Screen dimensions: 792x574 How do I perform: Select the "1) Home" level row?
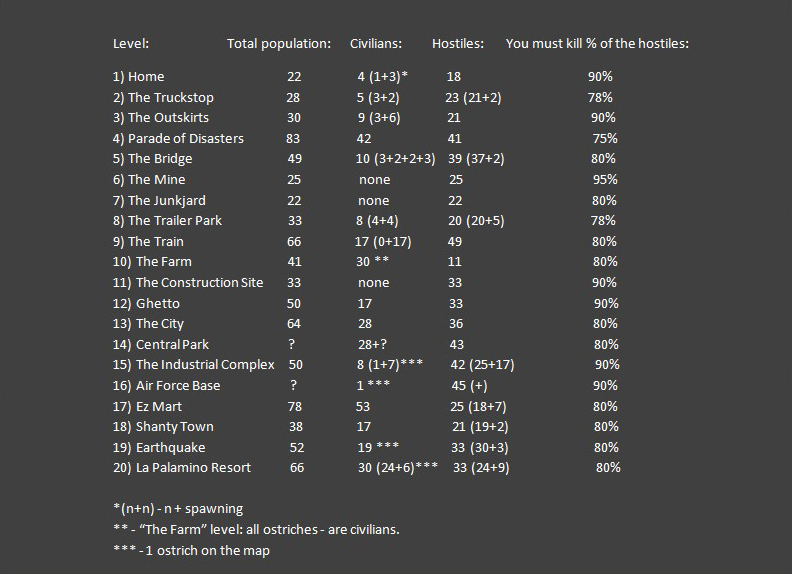(x=139, y=77)
